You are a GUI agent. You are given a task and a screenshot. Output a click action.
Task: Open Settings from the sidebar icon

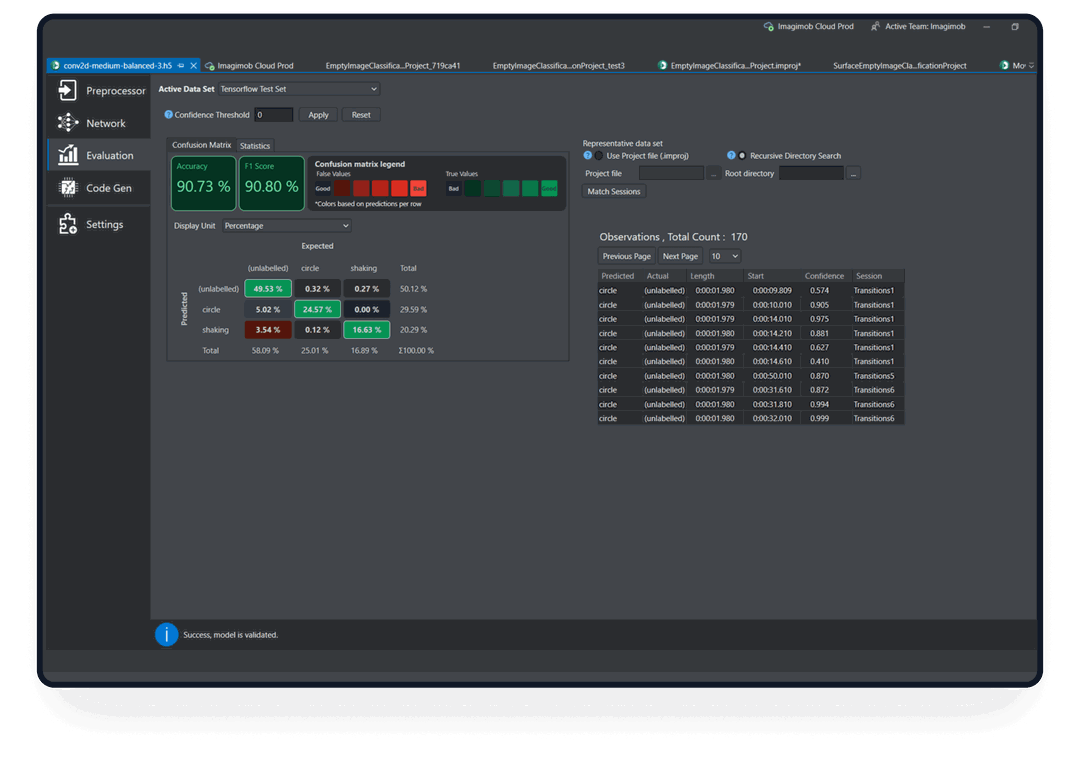[67, 225]
